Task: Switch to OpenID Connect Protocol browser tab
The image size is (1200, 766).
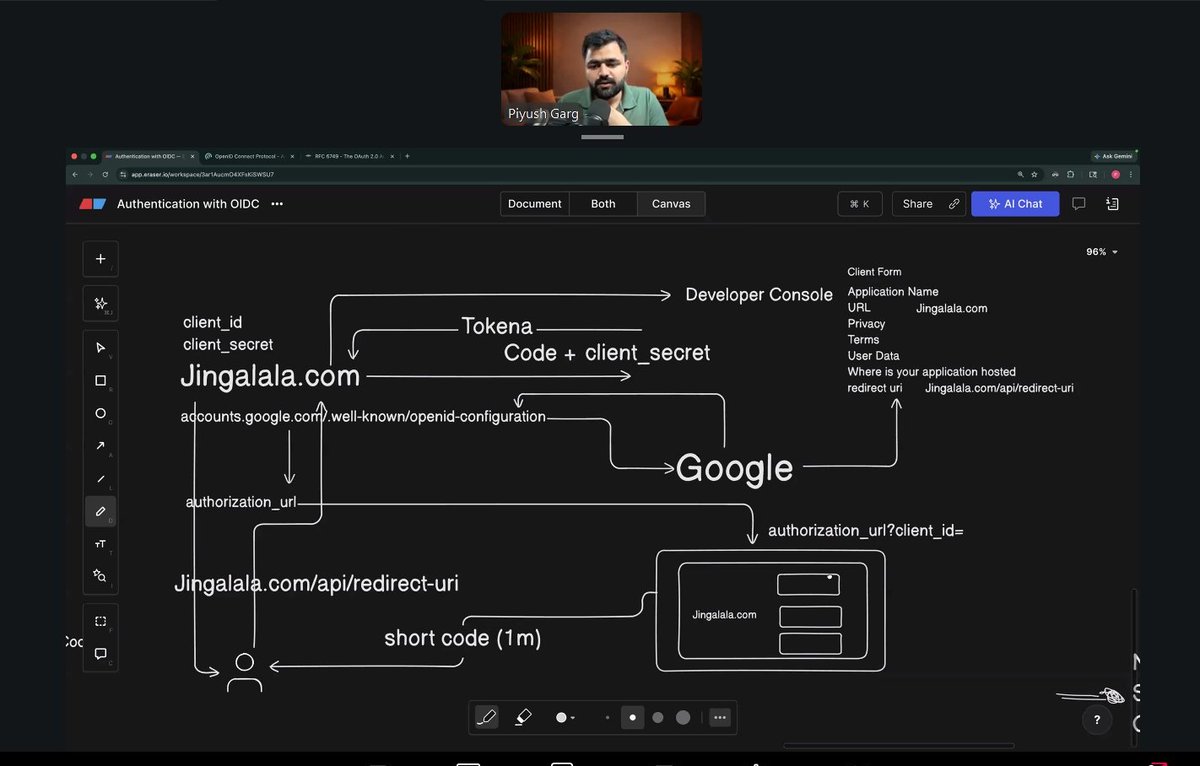Action: pyautogui.click(x=248, y=156)
